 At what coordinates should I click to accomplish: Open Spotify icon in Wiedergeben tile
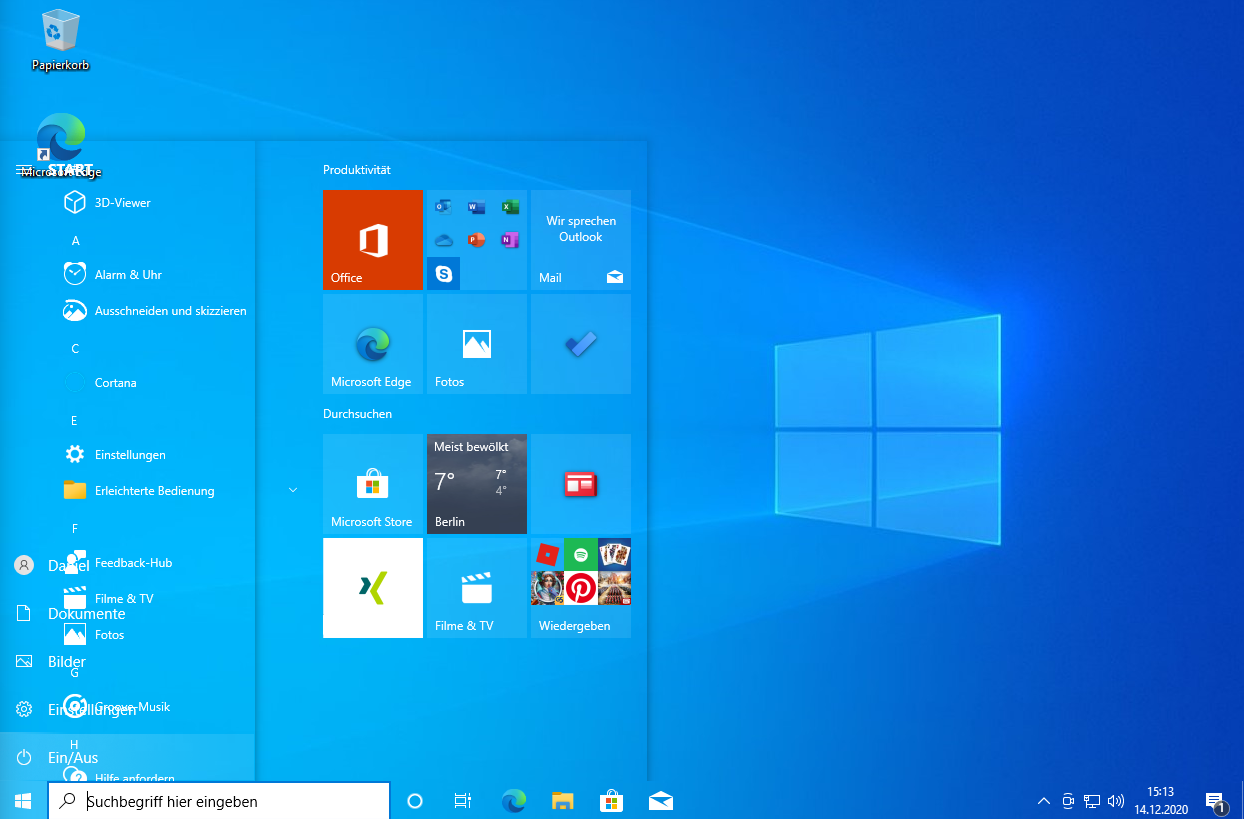tap(581, 554)
